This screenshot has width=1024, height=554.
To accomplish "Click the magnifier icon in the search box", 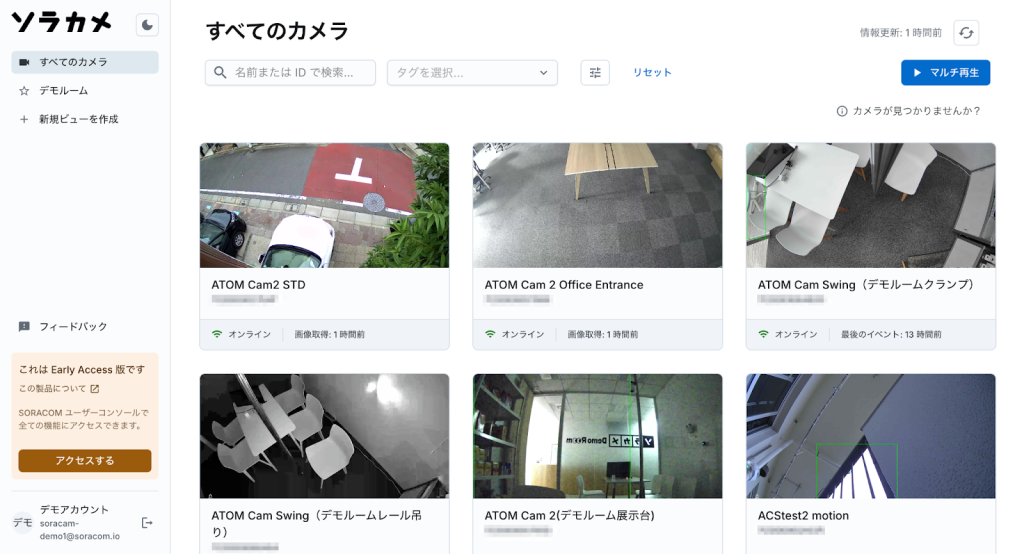I will click(x=220, y=73).
